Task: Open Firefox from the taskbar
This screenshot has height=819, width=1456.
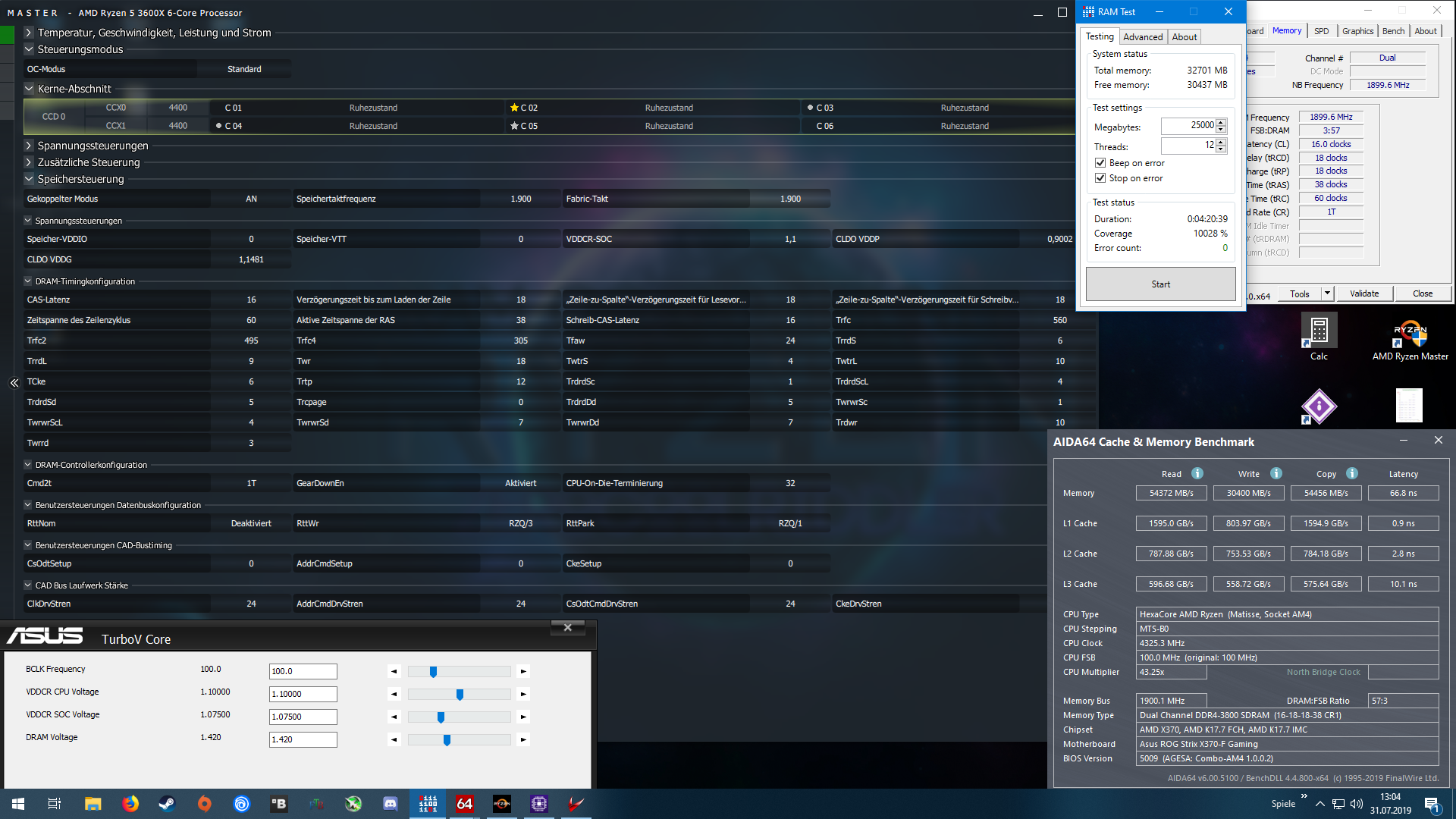Action: click(130, 804)
